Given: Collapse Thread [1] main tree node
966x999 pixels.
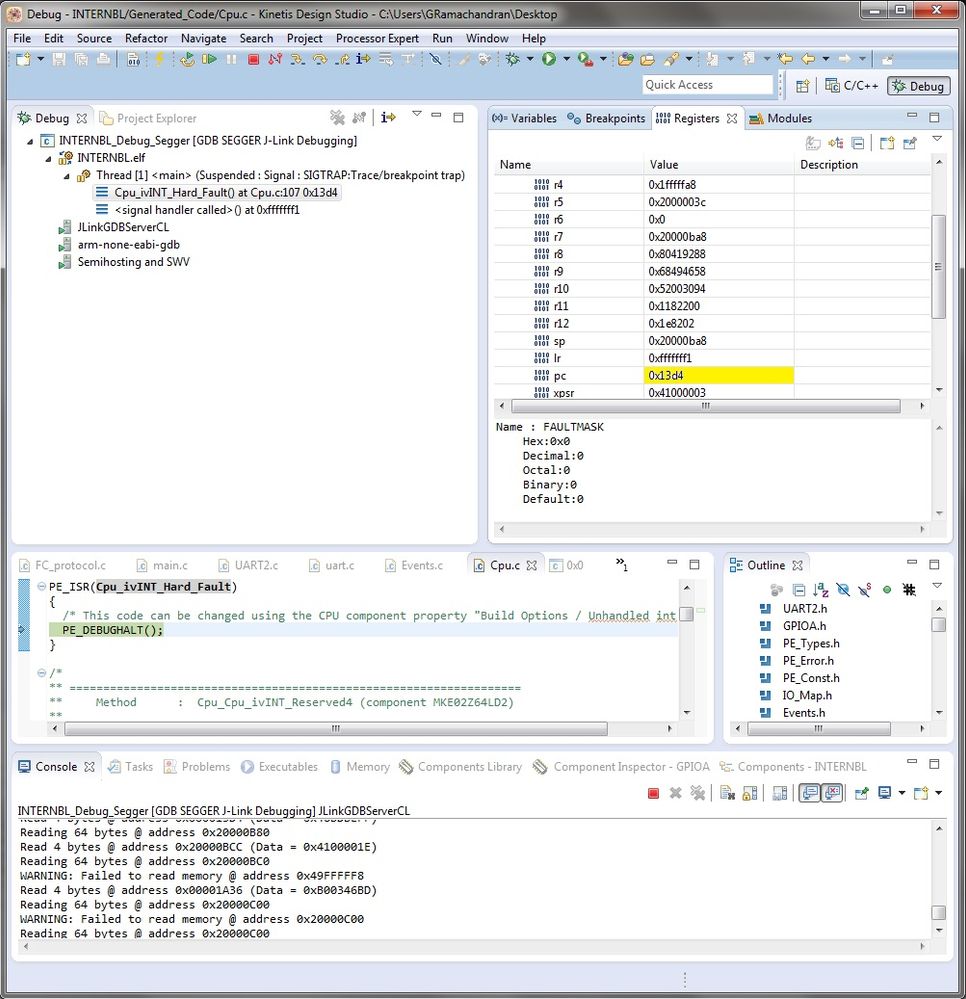Looking at the screenshot, I should (67, 176).
